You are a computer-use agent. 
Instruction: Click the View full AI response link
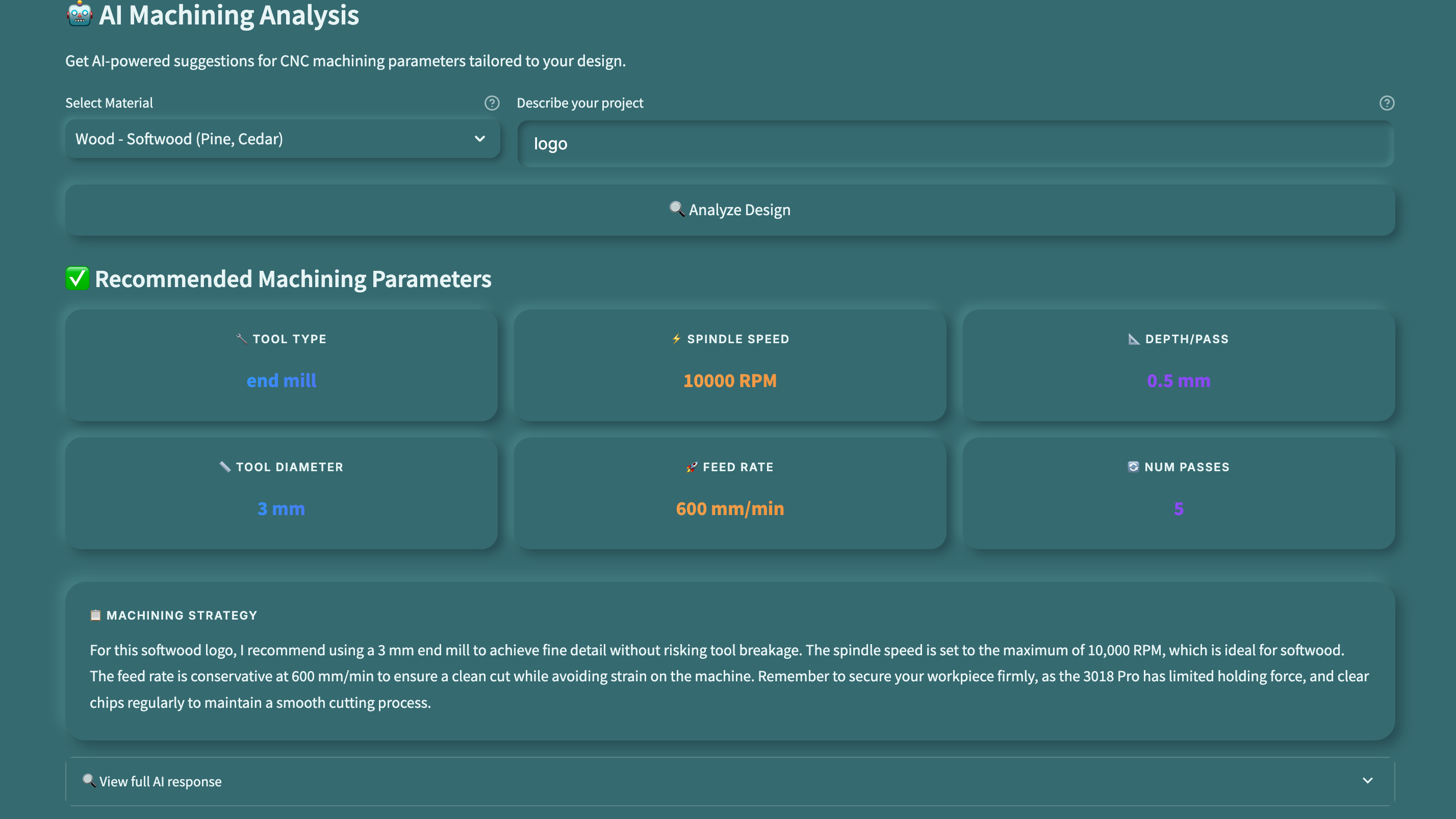click(160, 781)
